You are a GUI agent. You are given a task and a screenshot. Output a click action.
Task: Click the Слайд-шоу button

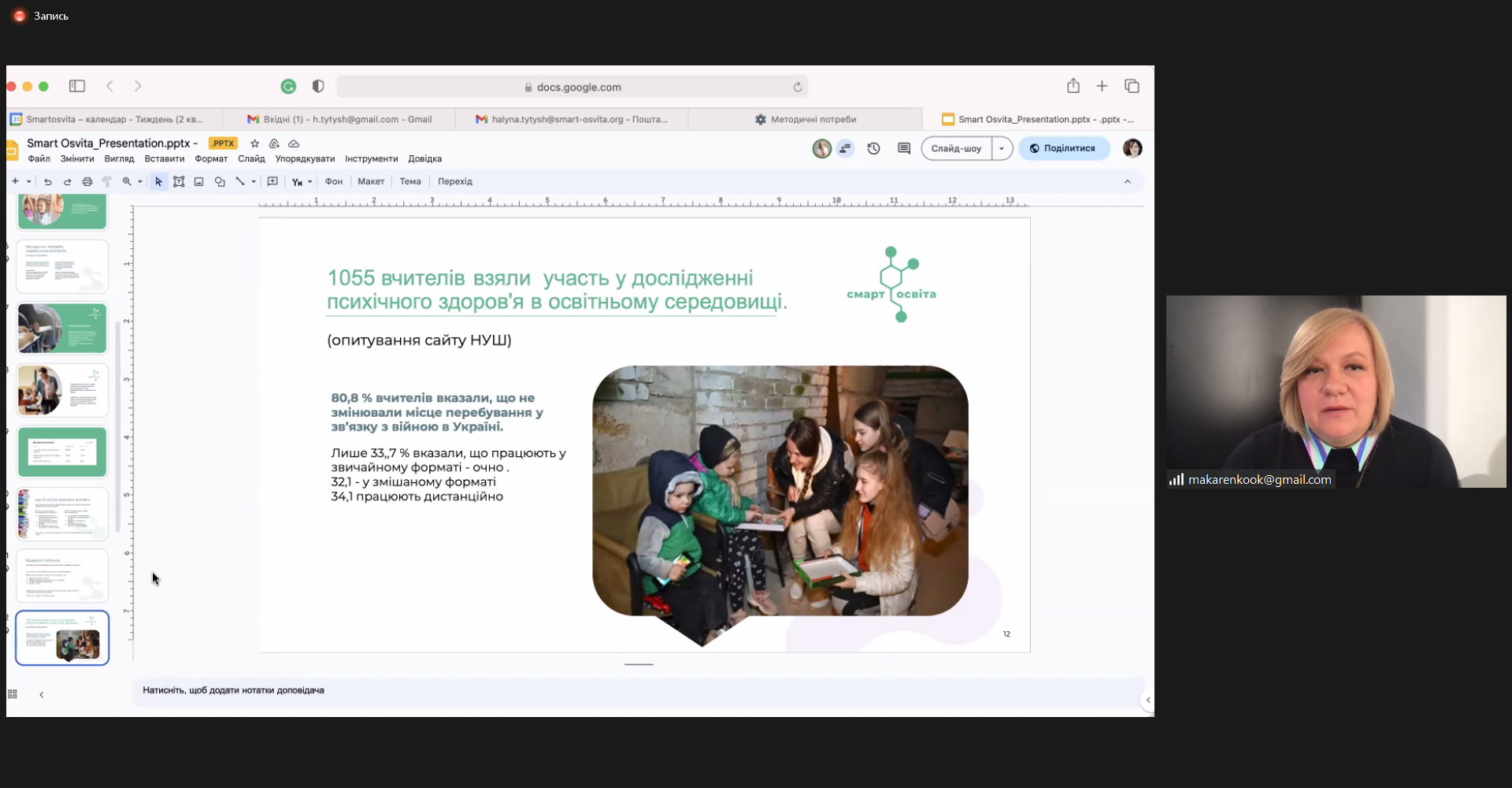(956, 148)
